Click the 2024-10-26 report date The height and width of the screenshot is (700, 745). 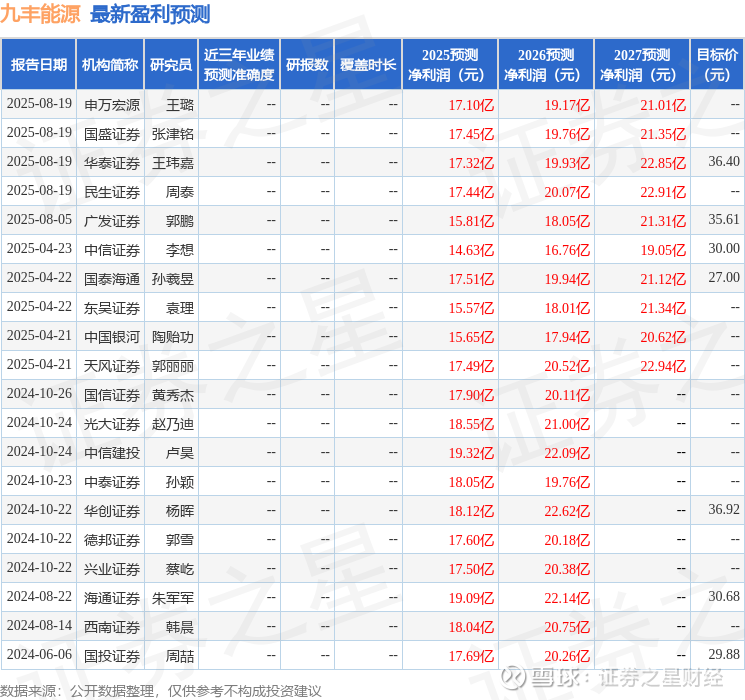pos(39,393)
